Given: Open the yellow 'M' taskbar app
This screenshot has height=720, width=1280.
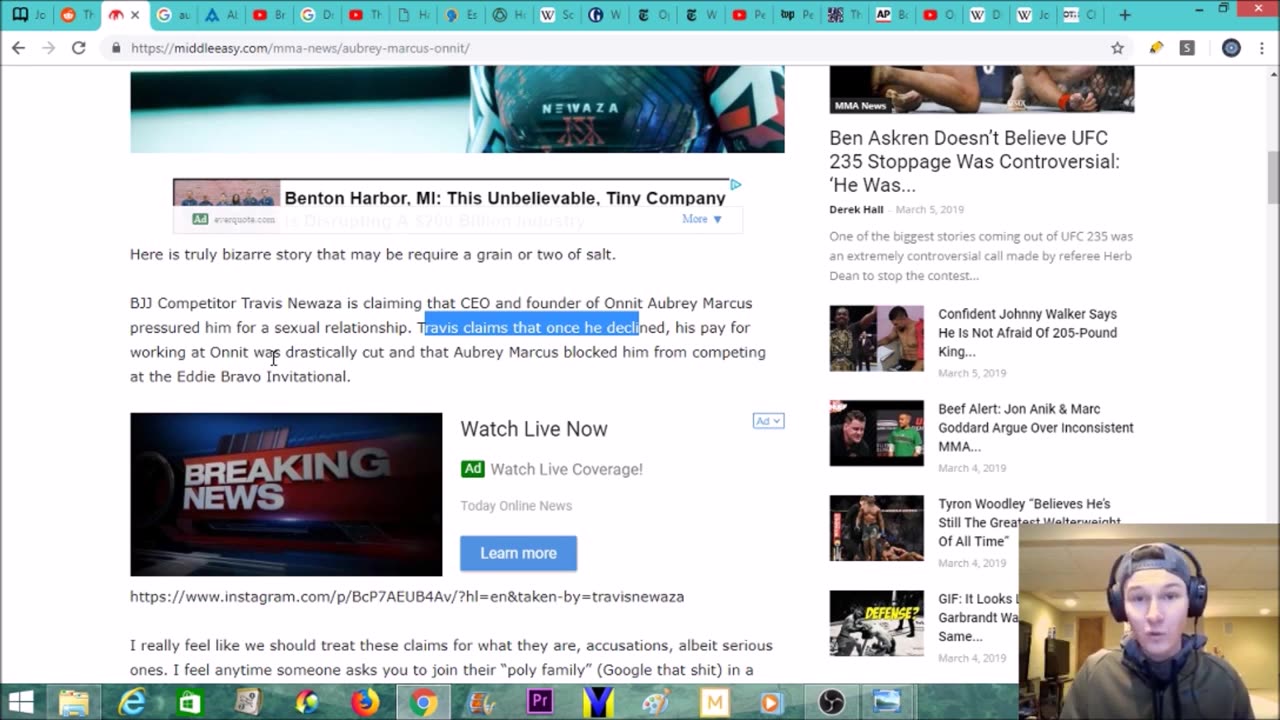Looking at the screenshot, I should click(714, 702).
